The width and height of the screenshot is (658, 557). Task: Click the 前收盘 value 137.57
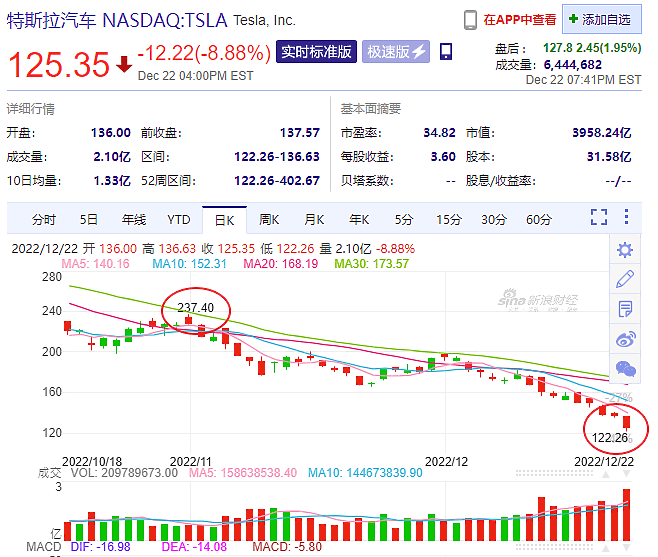click(x=300, y=133)
